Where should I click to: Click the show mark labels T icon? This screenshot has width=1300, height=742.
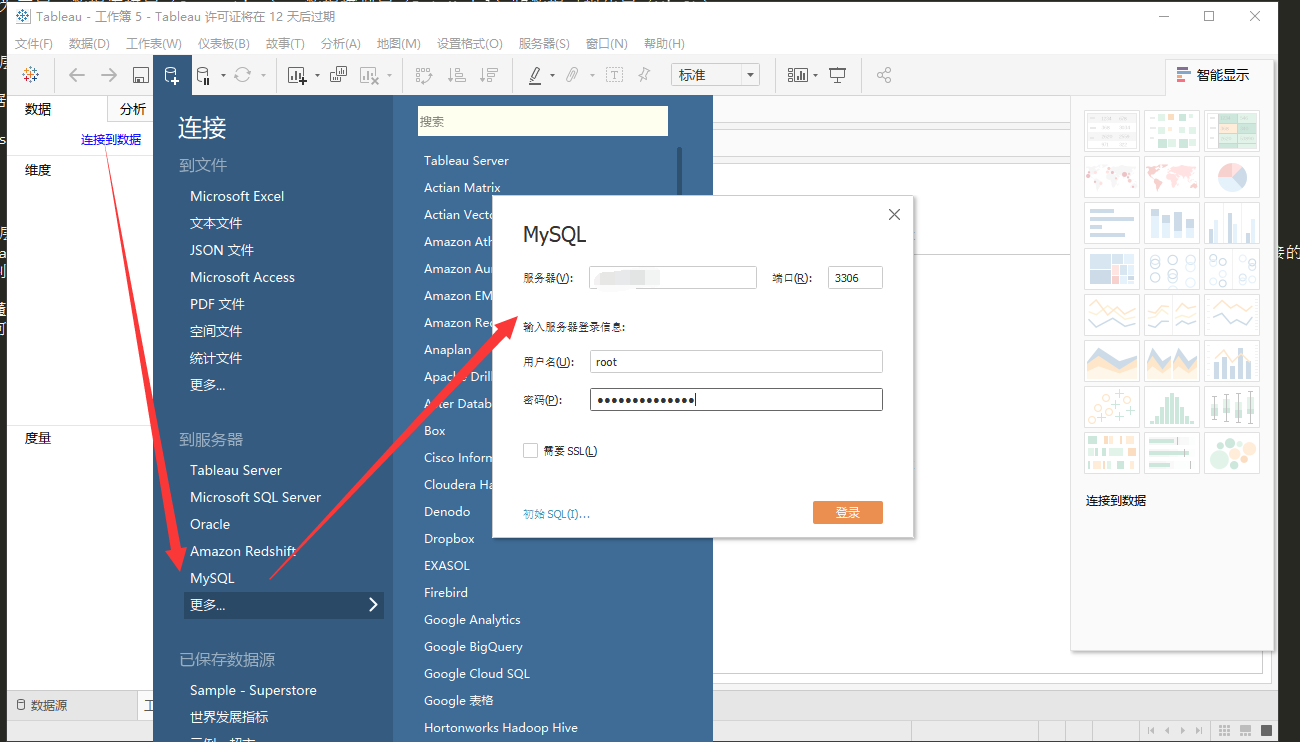pyautogui.click(x=614, y=75)
